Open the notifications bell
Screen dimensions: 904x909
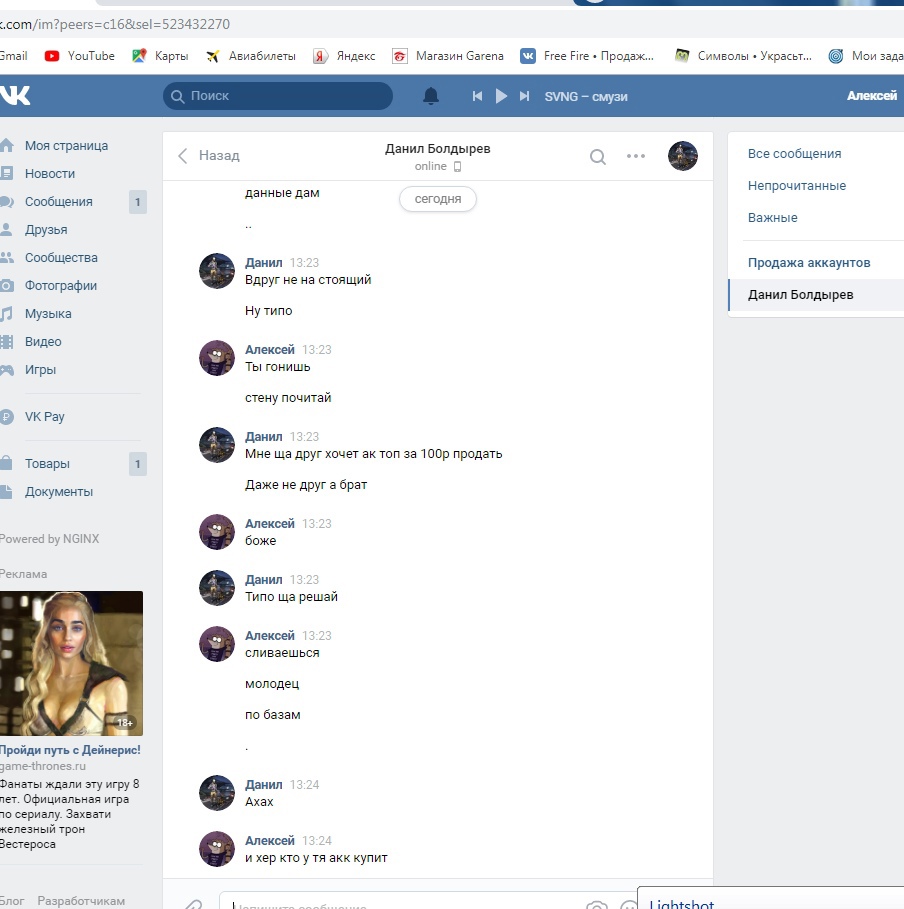(x=431, y=96)
